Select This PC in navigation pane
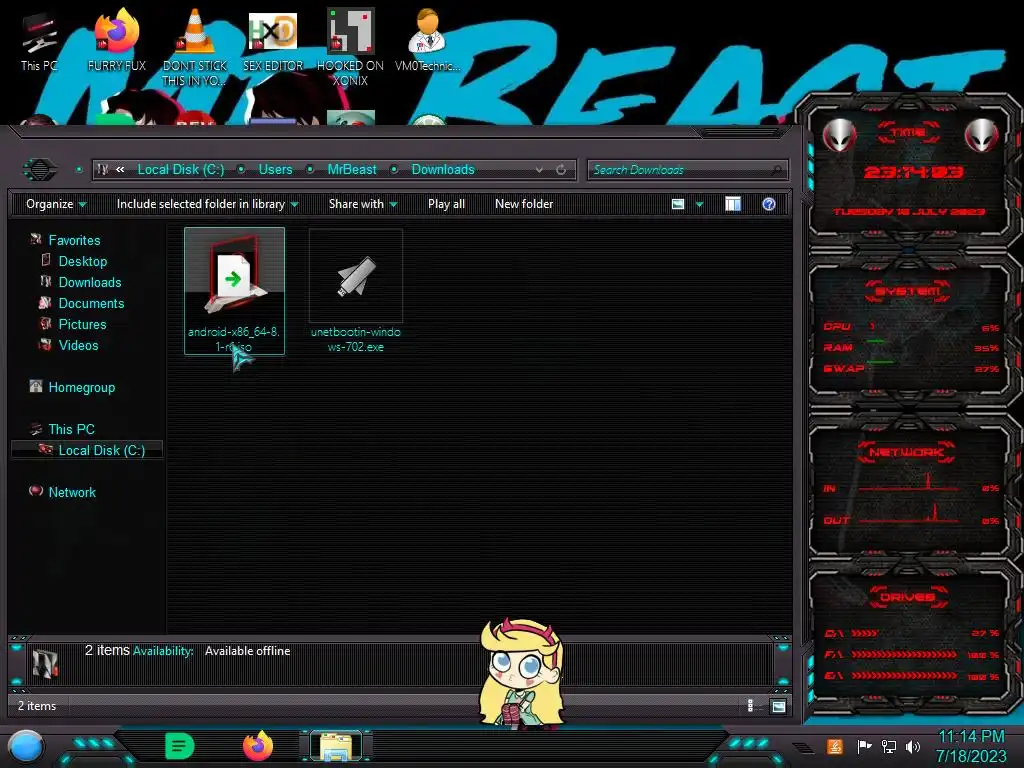Image resolution: width=1024 pixels, height=768 pixels. [x=71, y=429]
